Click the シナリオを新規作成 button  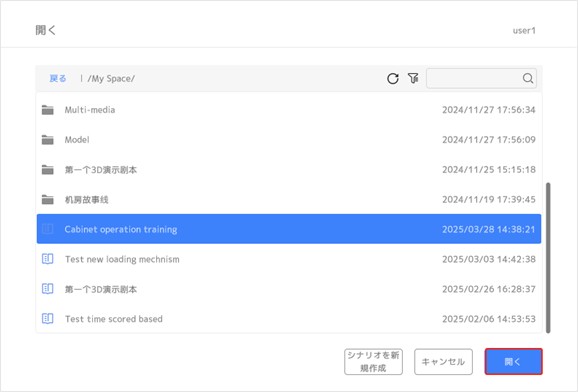click(373, 362)
